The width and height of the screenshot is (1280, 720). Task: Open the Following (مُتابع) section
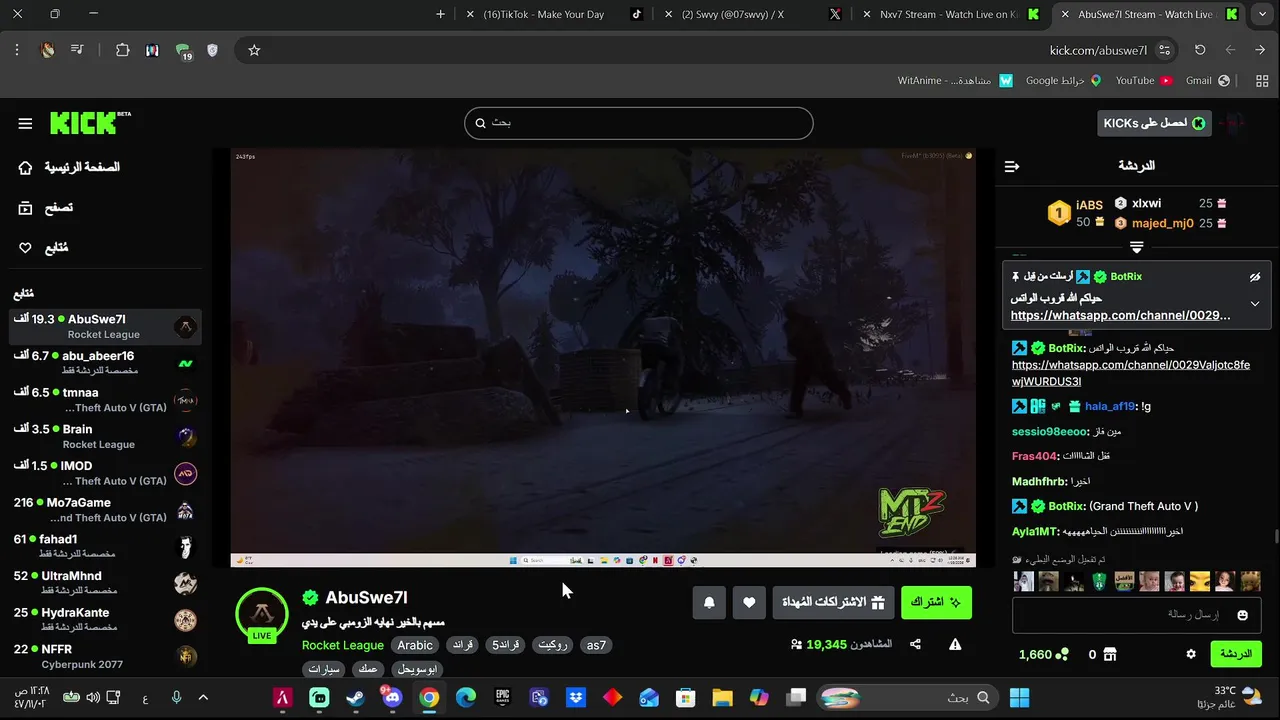point(43,247)
